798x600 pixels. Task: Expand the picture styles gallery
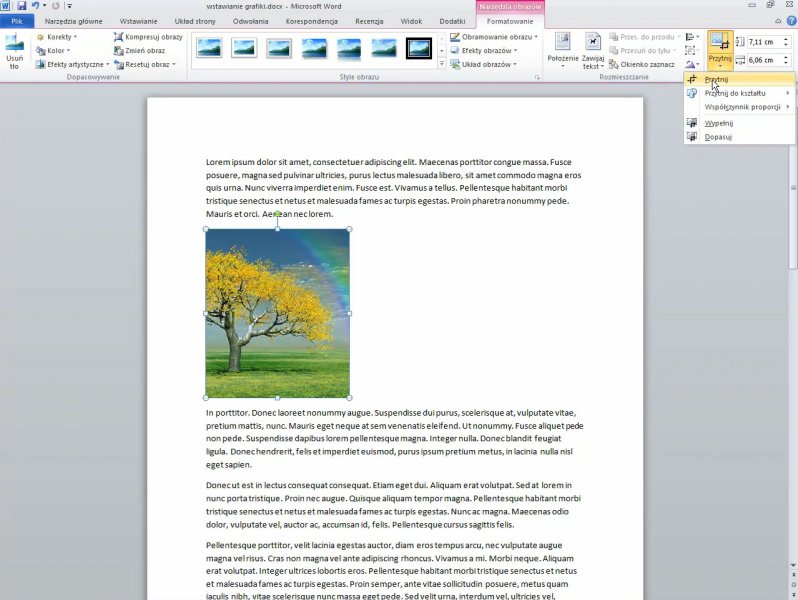click(x=442, y=64)
